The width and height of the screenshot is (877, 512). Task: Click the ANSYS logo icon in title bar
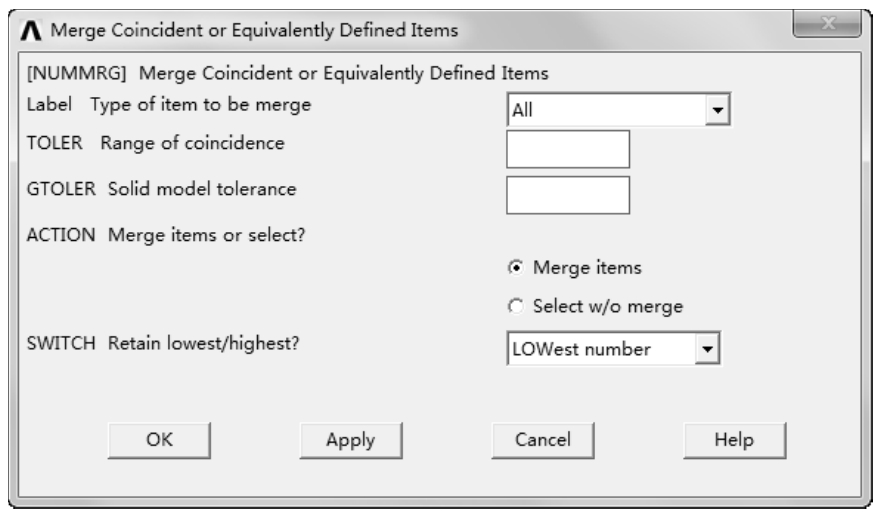[x=31, y=30]
